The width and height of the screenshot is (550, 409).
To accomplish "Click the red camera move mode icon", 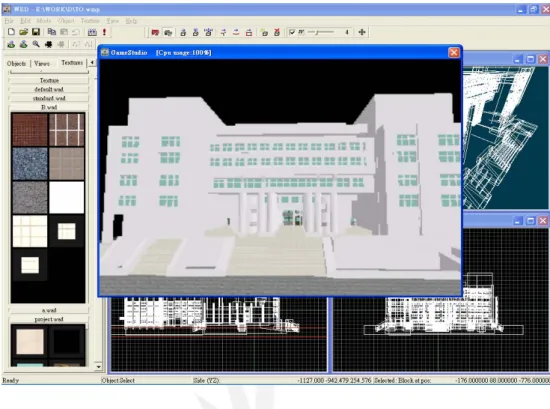I will pos(155,33).
